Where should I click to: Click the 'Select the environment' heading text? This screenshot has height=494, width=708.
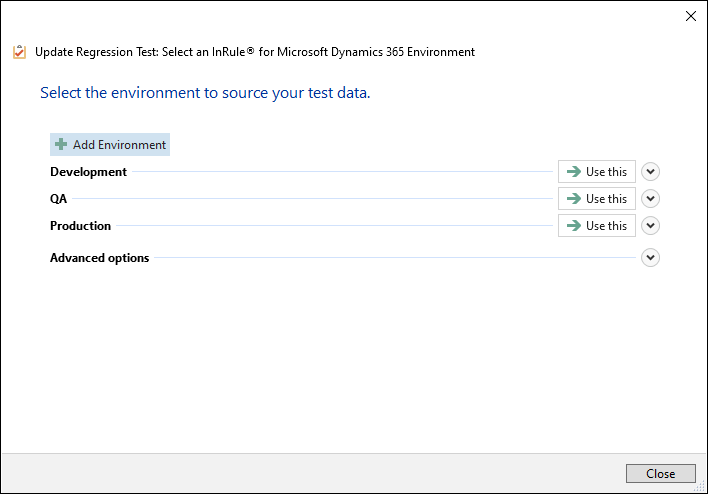point(205,93)
